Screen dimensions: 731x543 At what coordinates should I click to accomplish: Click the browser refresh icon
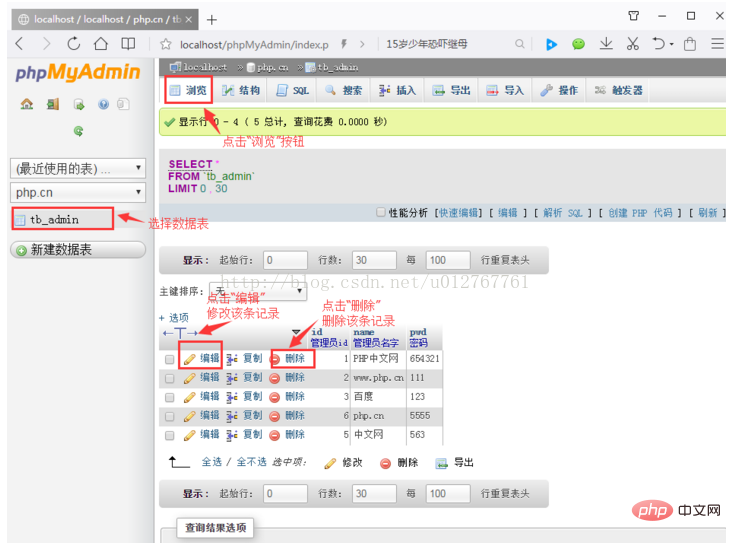tap(74, 44)
